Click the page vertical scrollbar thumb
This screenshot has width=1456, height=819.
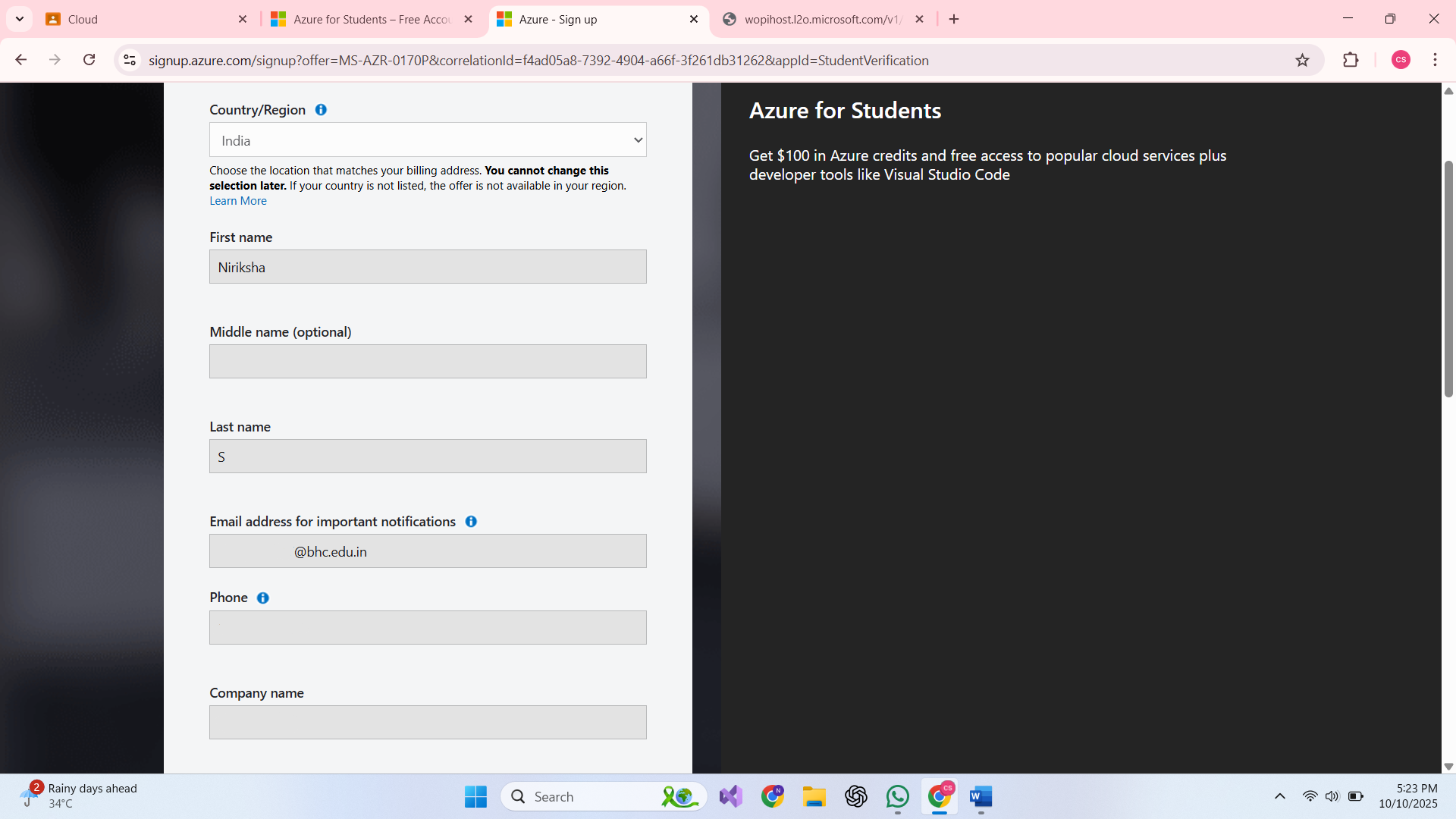click(1448, 278)
